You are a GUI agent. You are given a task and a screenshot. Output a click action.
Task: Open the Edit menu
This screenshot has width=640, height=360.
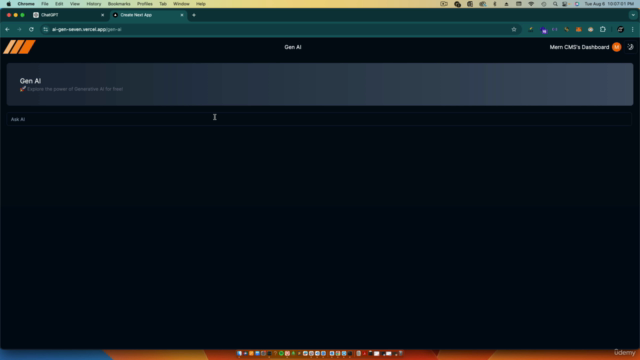(59, 4)
